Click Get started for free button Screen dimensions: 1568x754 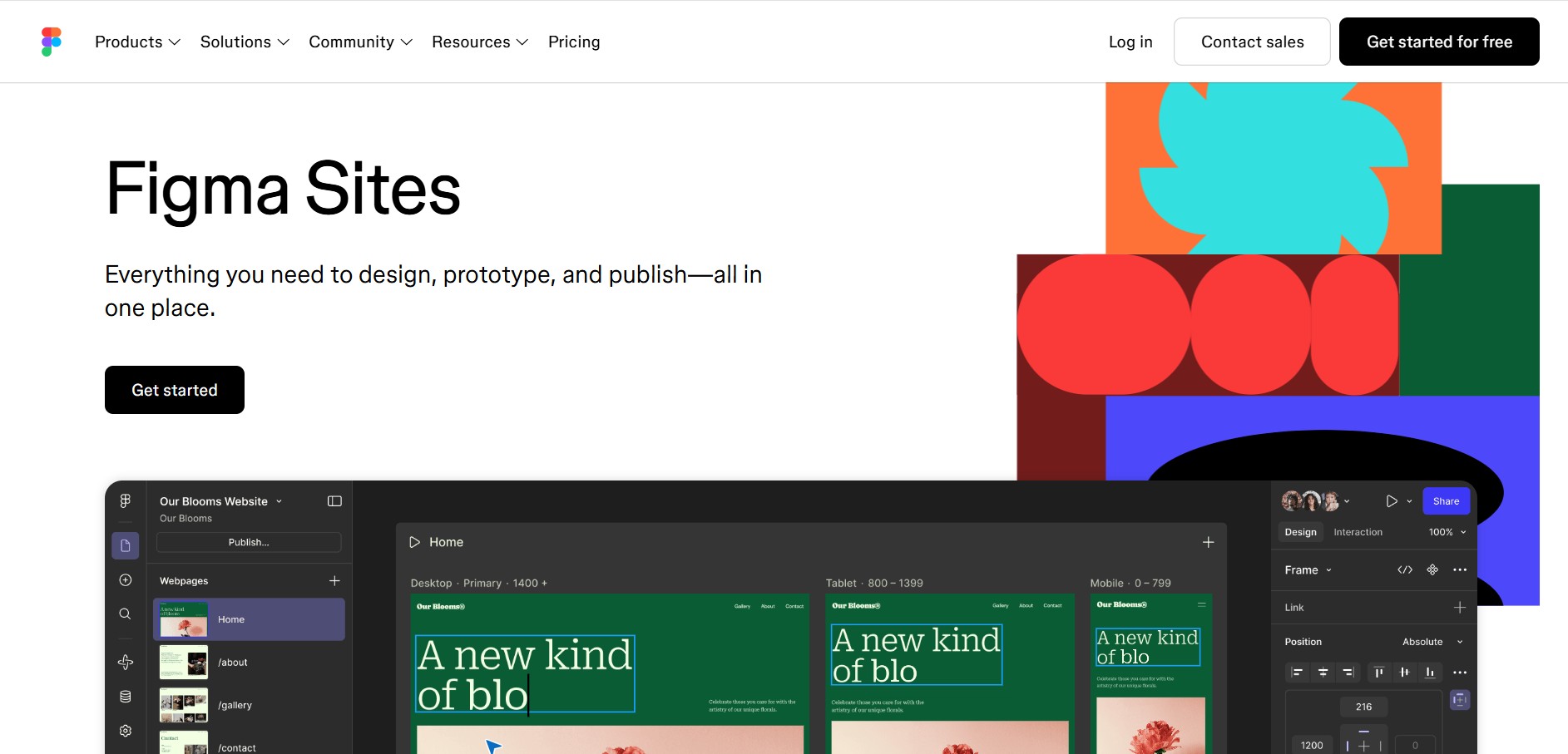pyautogui.click(x=1439, y=42)
